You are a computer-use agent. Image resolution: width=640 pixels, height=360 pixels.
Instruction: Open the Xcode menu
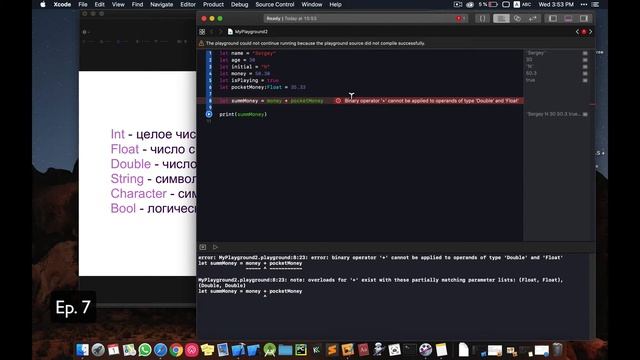click(62, 4)
